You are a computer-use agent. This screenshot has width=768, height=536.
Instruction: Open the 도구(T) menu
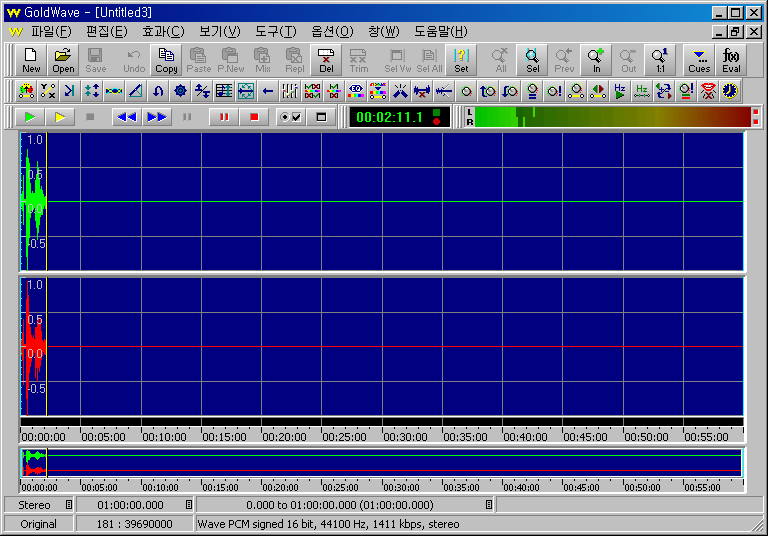[x=275, y=32]
